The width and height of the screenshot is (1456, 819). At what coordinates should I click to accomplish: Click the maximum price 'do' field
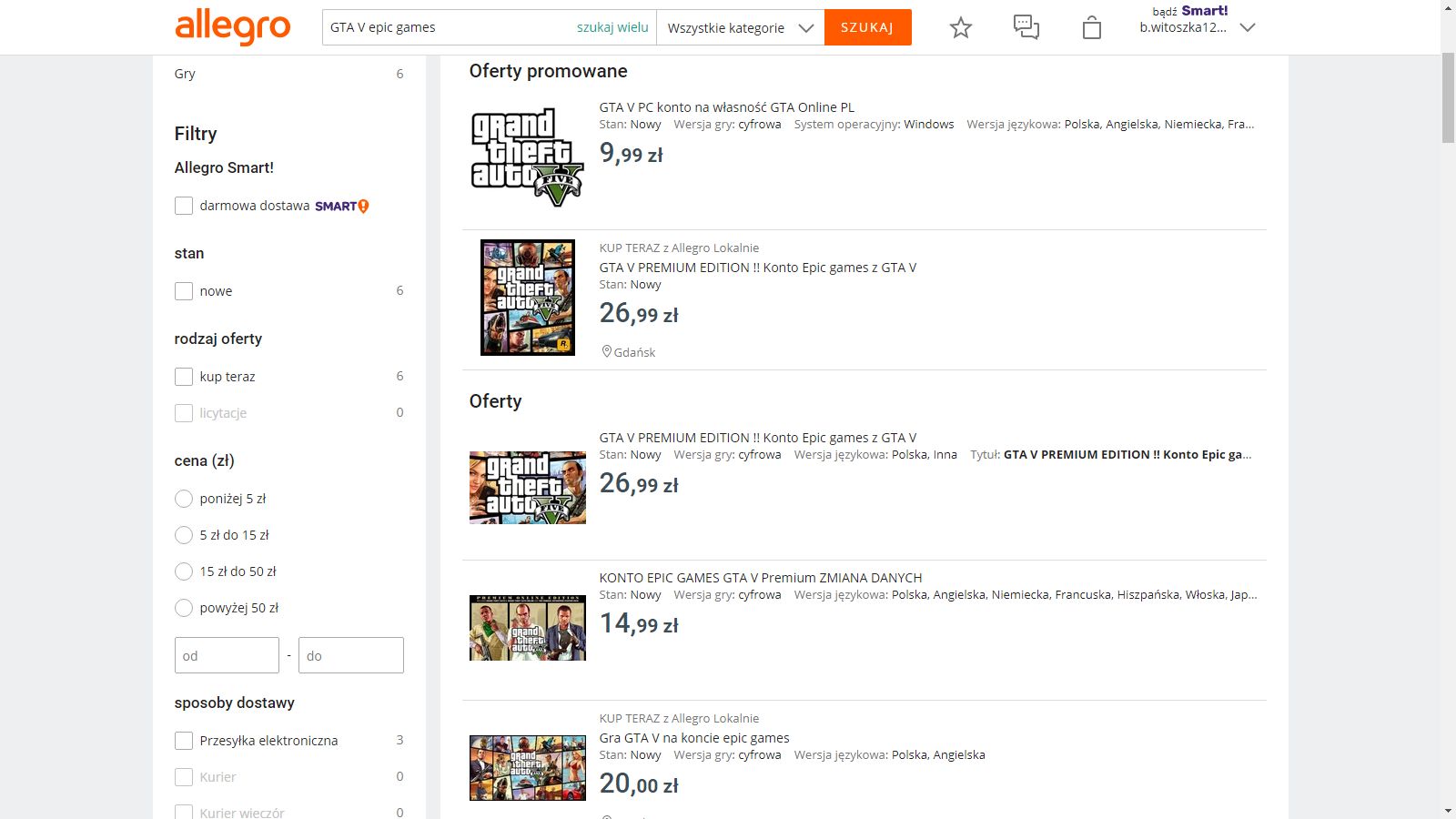pos(351,655)
